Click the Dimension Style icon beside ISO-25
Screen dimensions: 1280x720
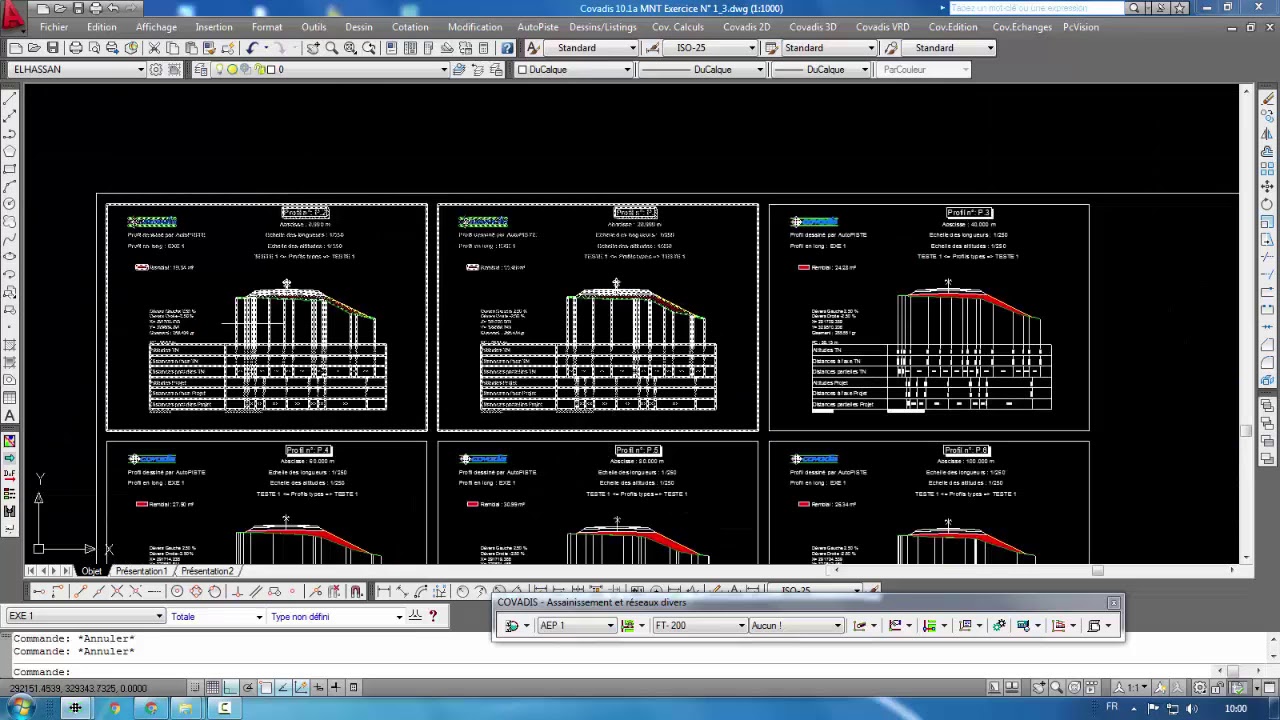653,48
